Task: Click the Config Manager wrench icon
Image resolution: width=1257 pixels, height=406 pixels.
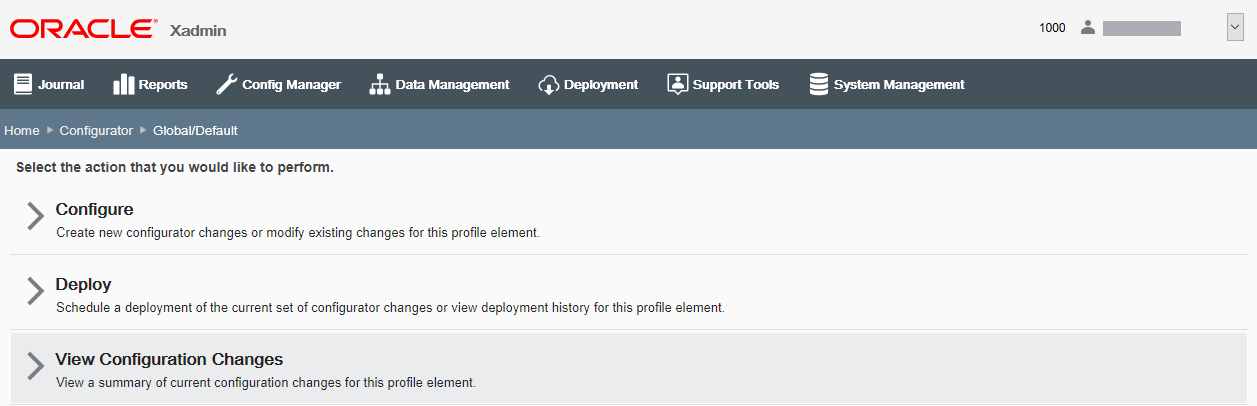Action: tap(226, 84)
